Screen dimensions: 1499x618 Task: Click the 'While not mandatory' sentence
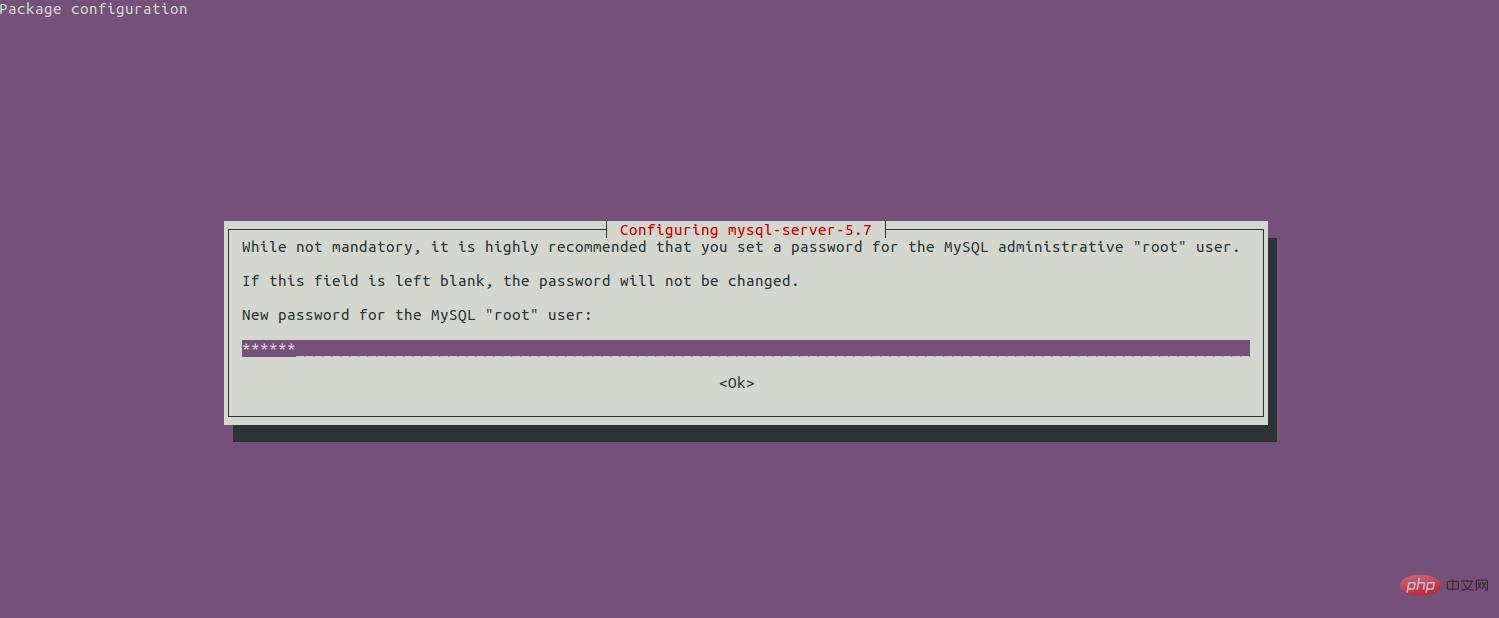pyautogui.click(x=741, y=247)
